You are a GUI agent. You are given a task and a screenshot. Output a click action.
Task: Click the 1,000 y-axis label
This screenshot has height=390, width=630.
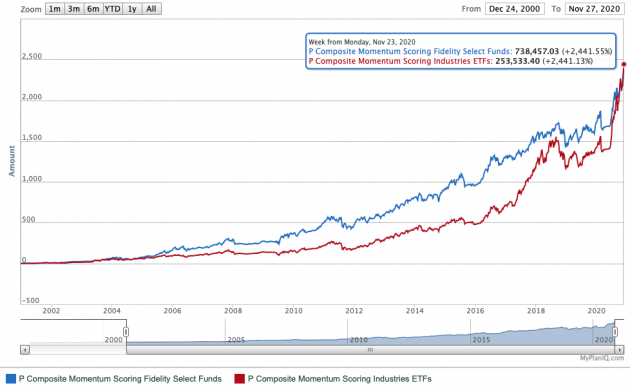coord(32,179)
